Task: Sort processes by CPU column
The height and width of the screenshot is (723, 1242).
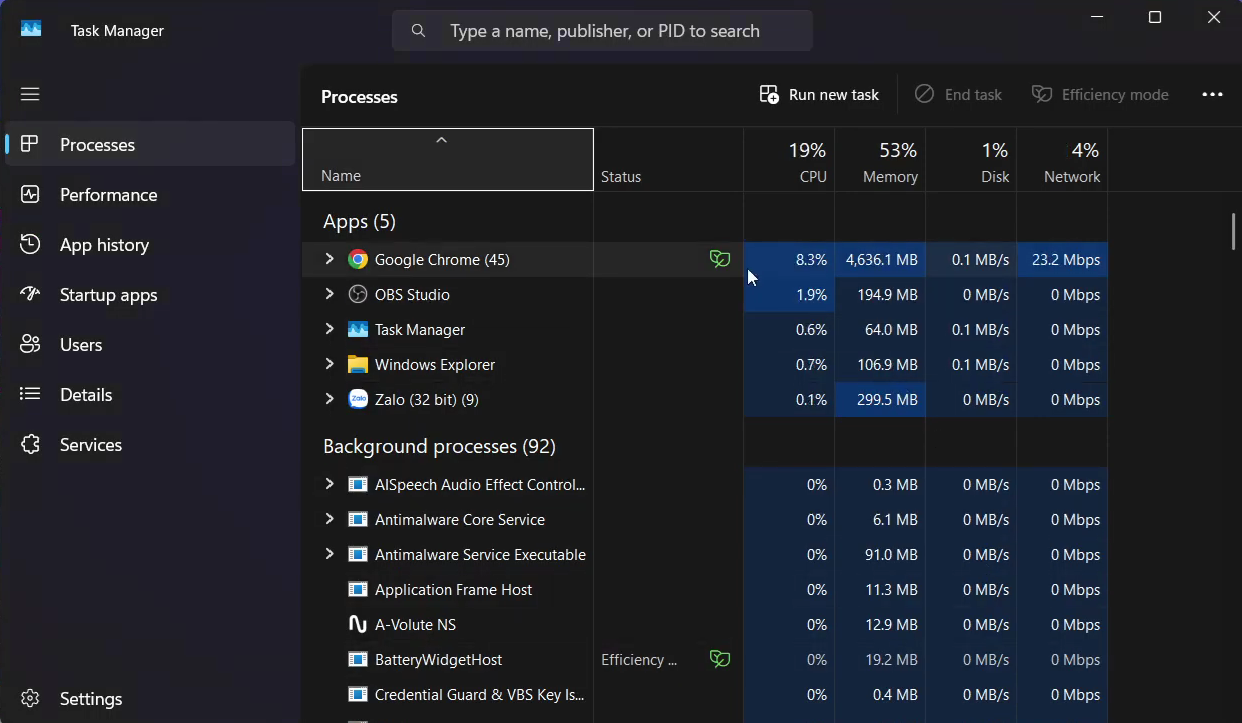Action: tap(789, 159)
